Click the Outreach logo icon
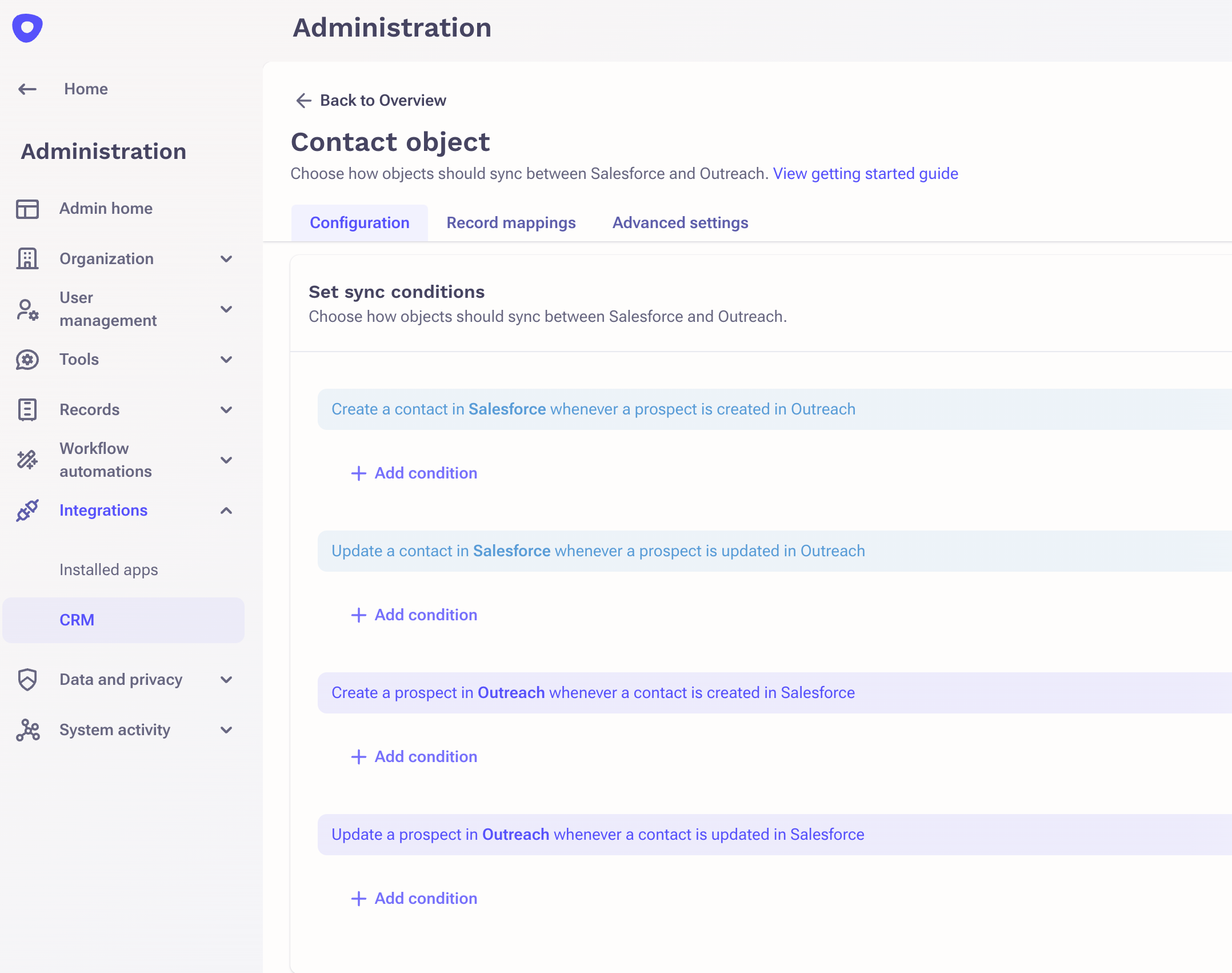 coord(27,27)
